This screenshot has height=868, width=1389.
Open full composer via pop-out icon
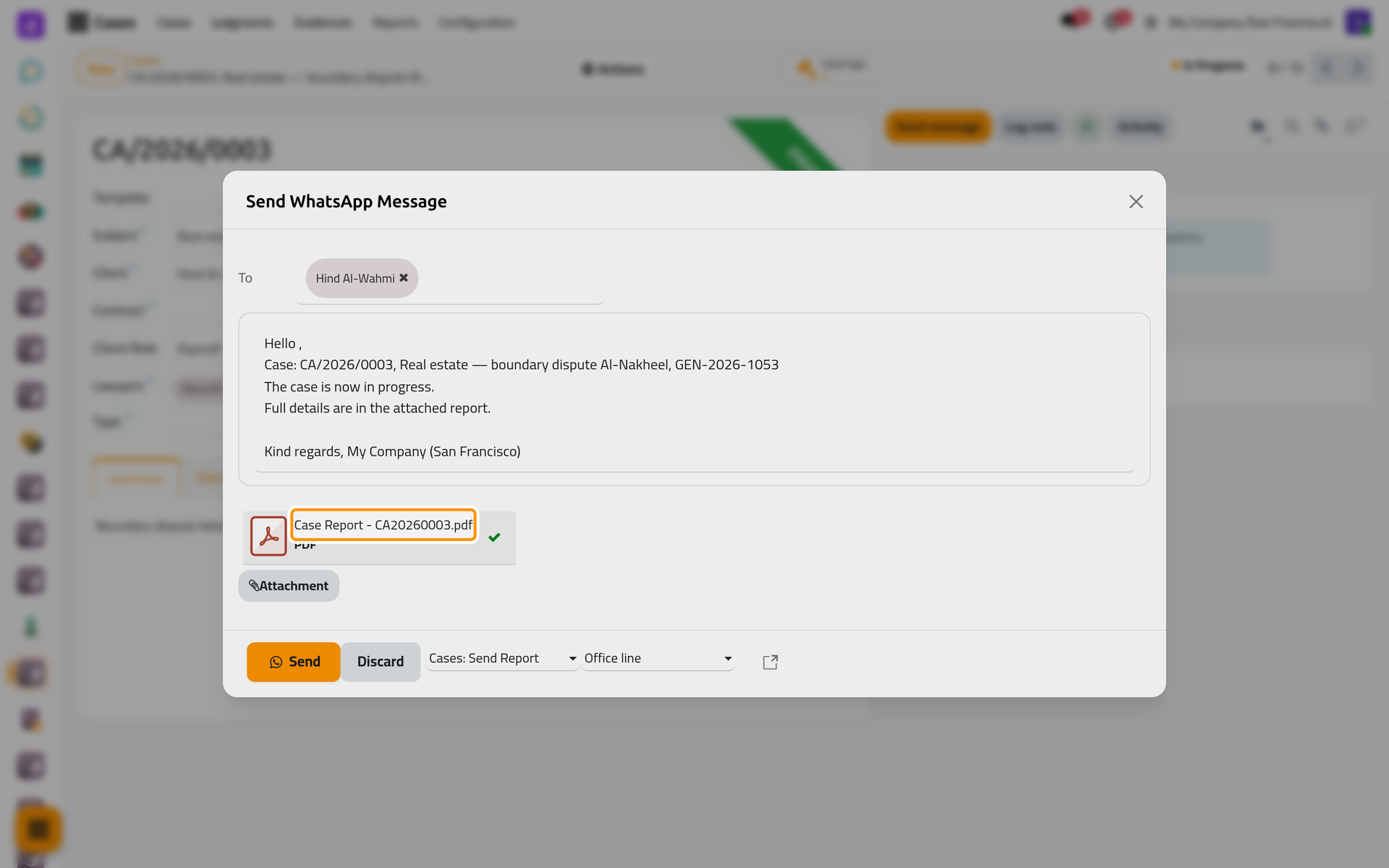point(770,662)
